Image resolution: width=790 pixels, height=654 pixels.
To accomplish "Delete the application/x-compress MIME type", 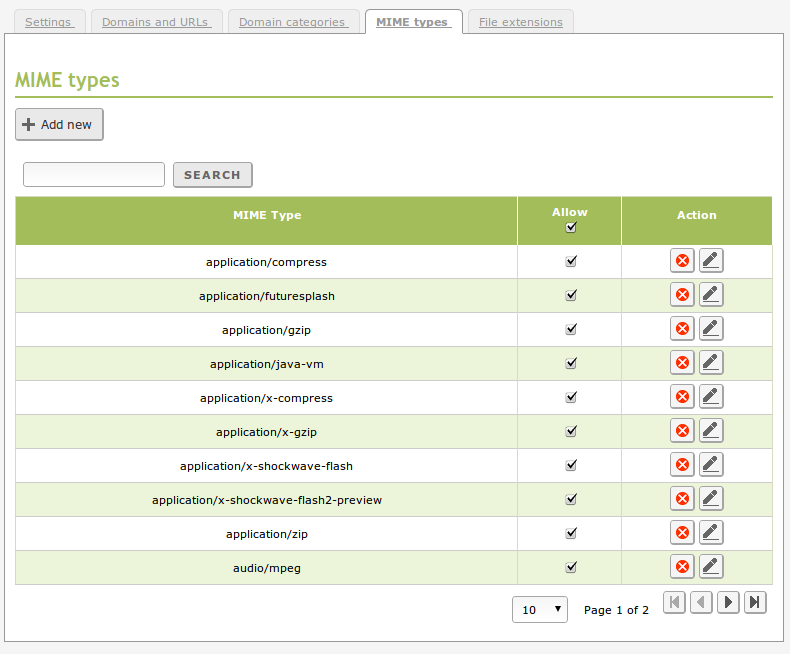I will (682, 397).
